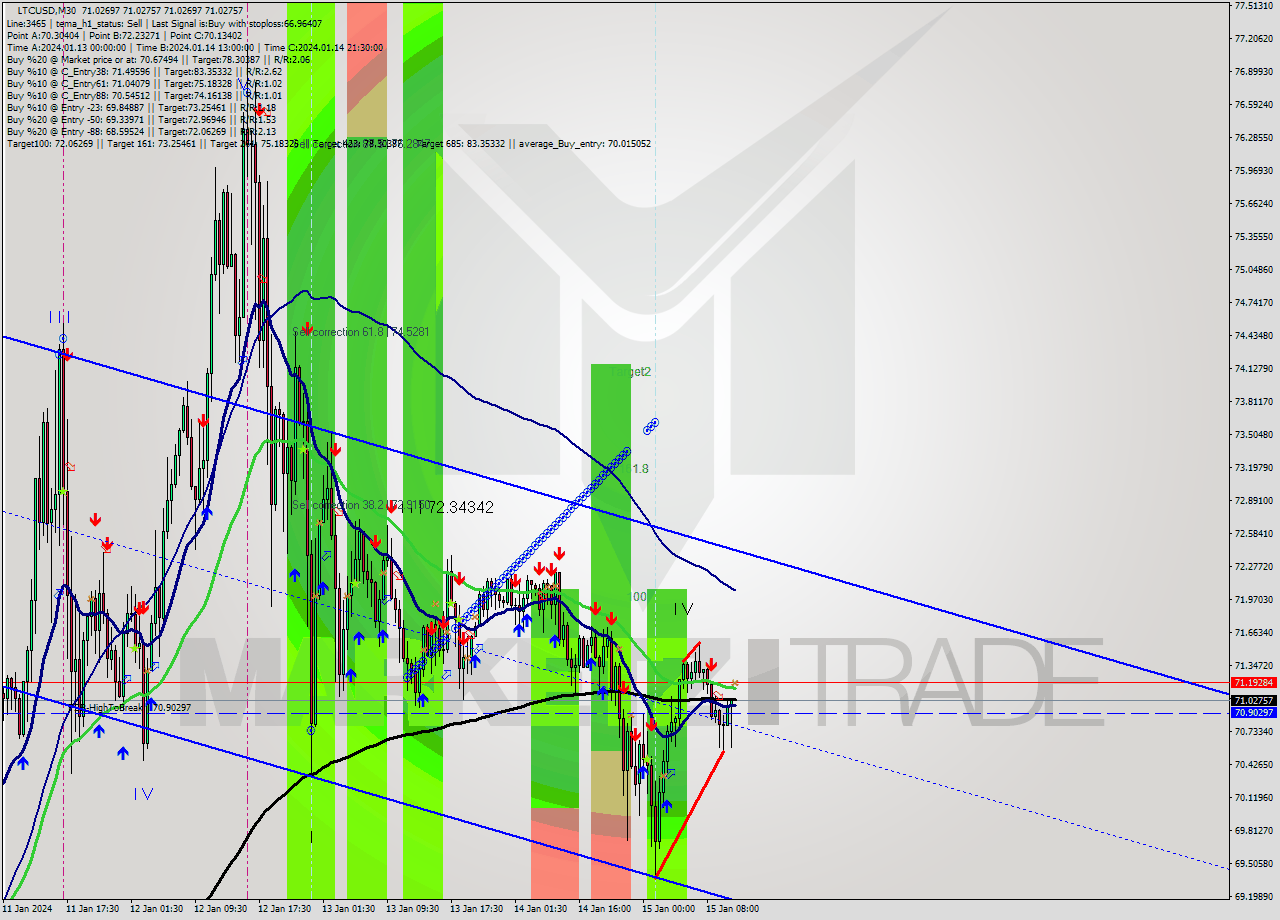Click the '1.8' level label

point(641,468)
